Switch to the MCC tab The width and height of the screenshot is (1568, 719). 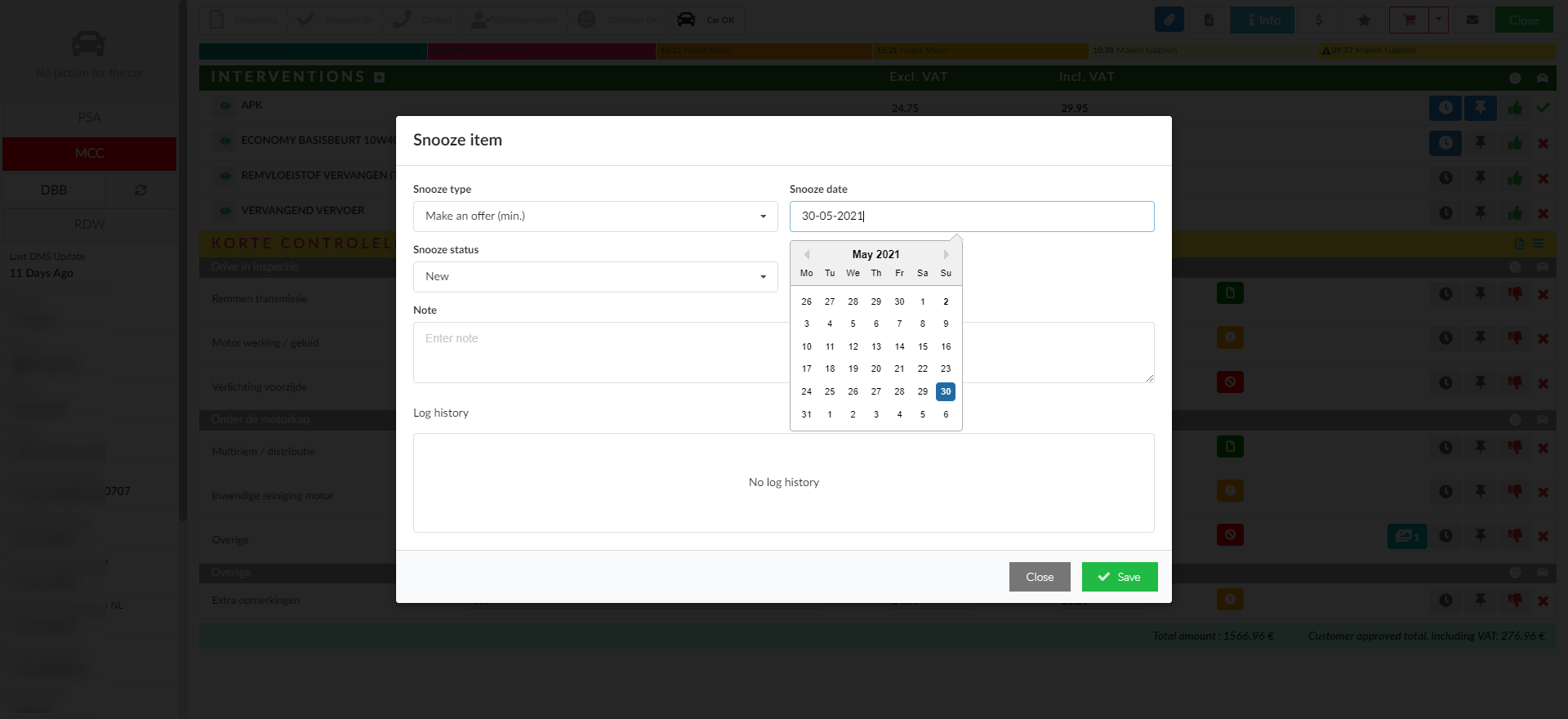tap(89, 154)
